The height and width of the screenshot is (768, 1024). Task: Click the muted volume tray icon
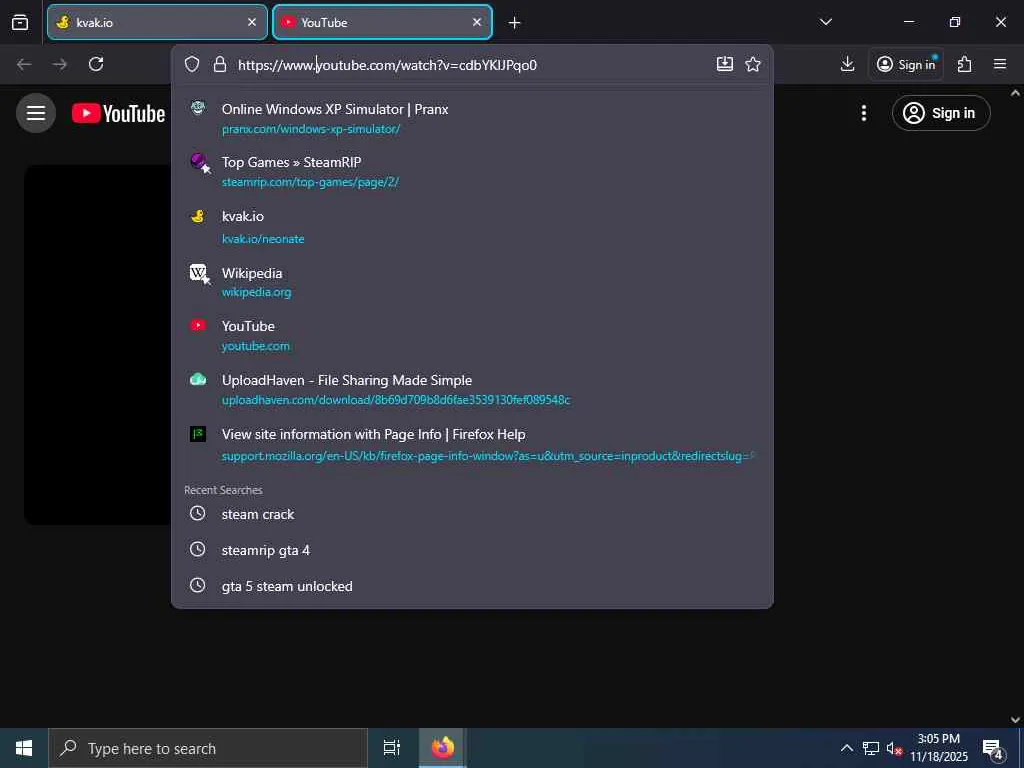pos(893,748)
